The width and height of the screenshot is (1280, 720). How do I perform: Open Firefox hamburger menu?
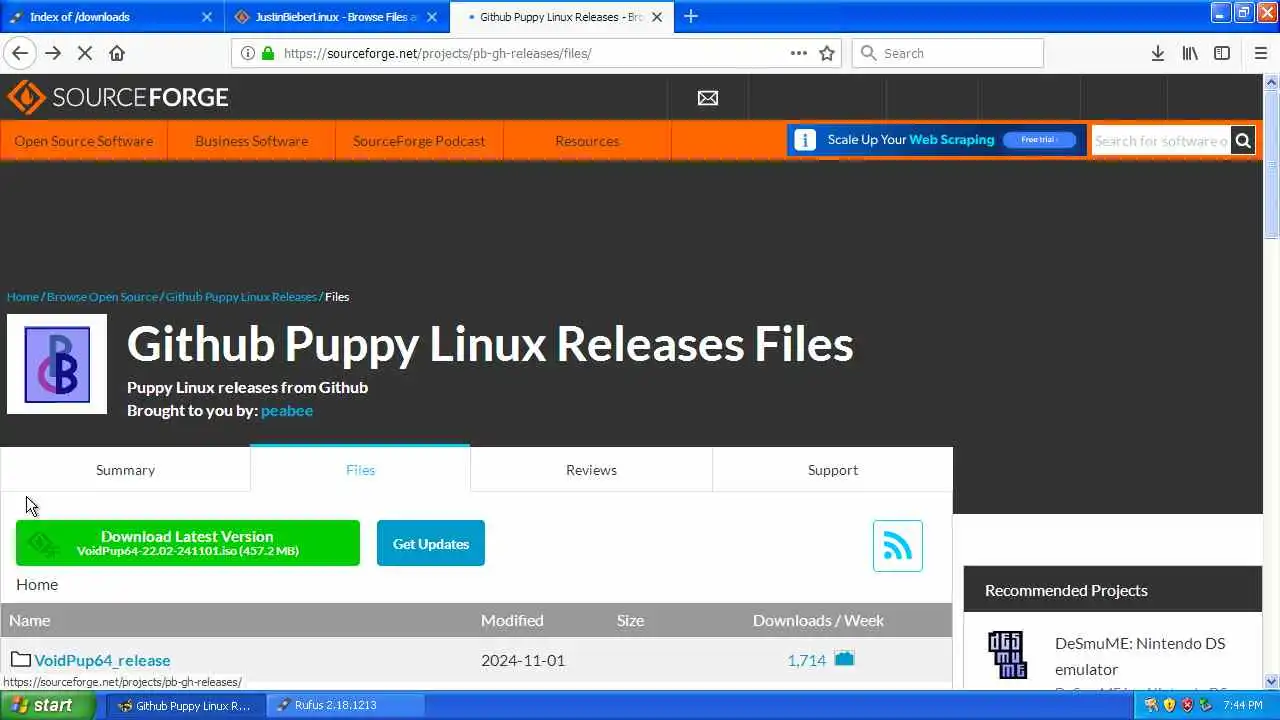click(1260, 53)
